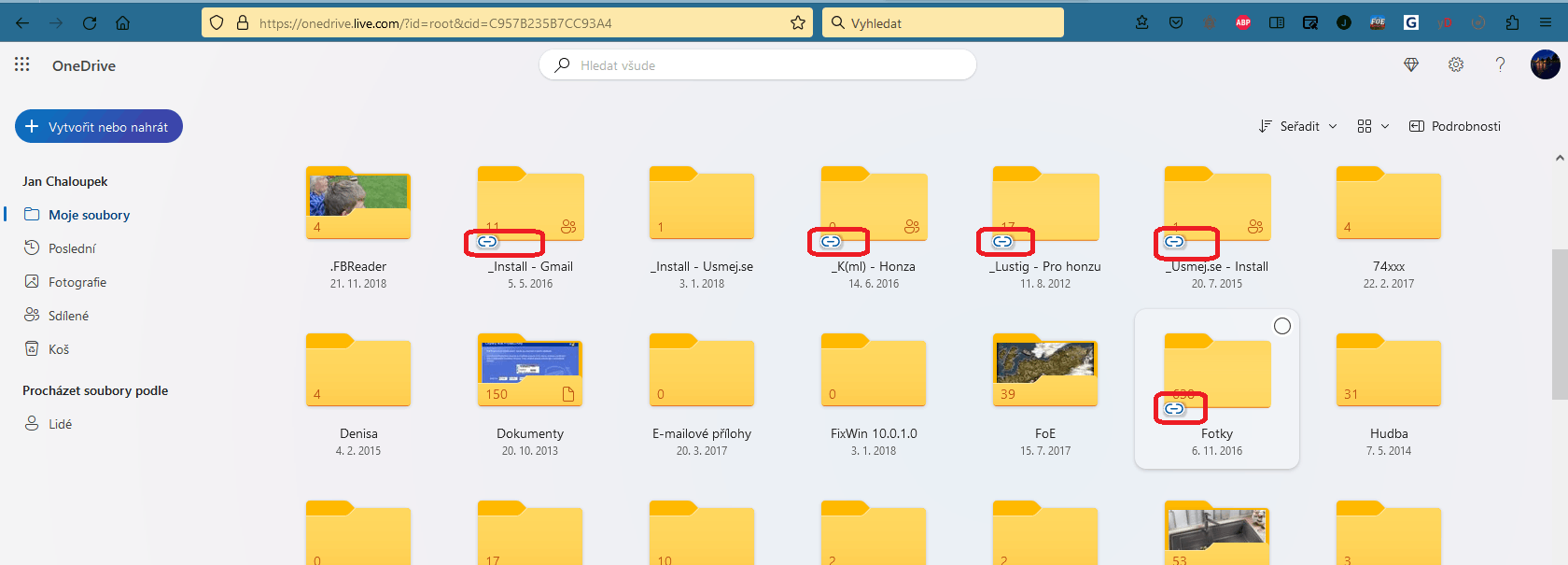This screenshot has width=1568, height=565.
Task: Show the tracking protection shield
Action: click(x=217, y=22)
